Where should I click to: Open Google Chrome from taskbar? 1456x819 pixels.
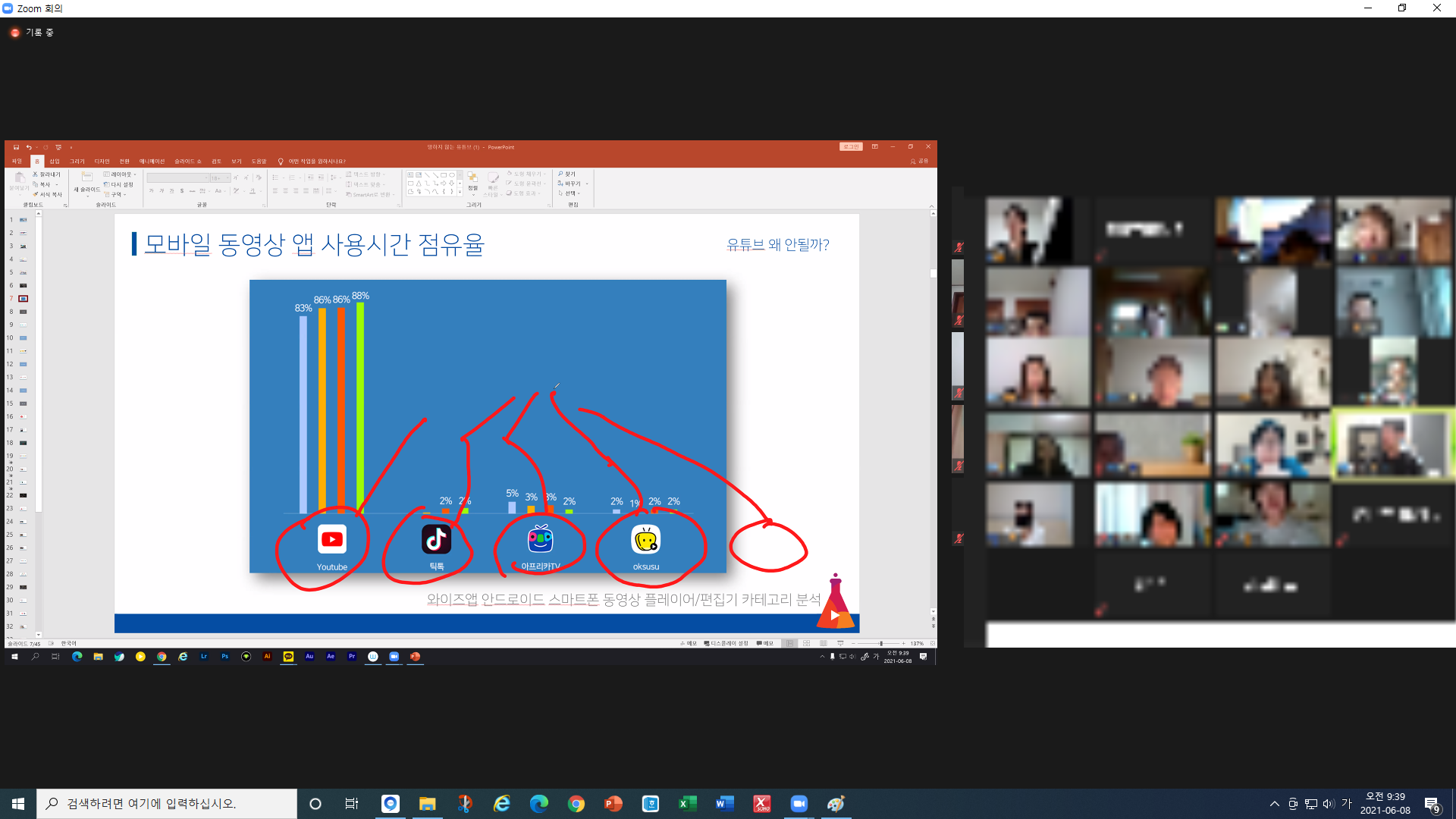(x=576, y=804)
